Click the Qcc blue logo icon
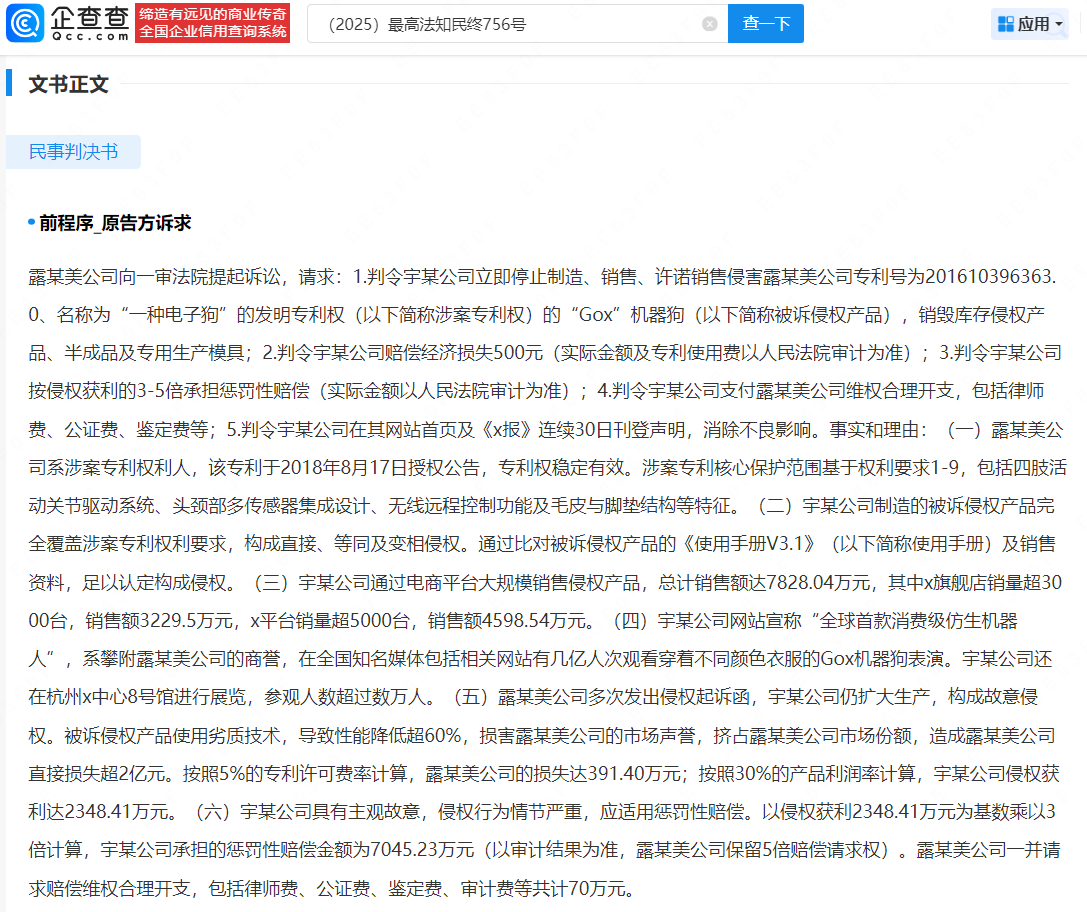The width and height of the screenshot is (1087, 912). (25, 23)
